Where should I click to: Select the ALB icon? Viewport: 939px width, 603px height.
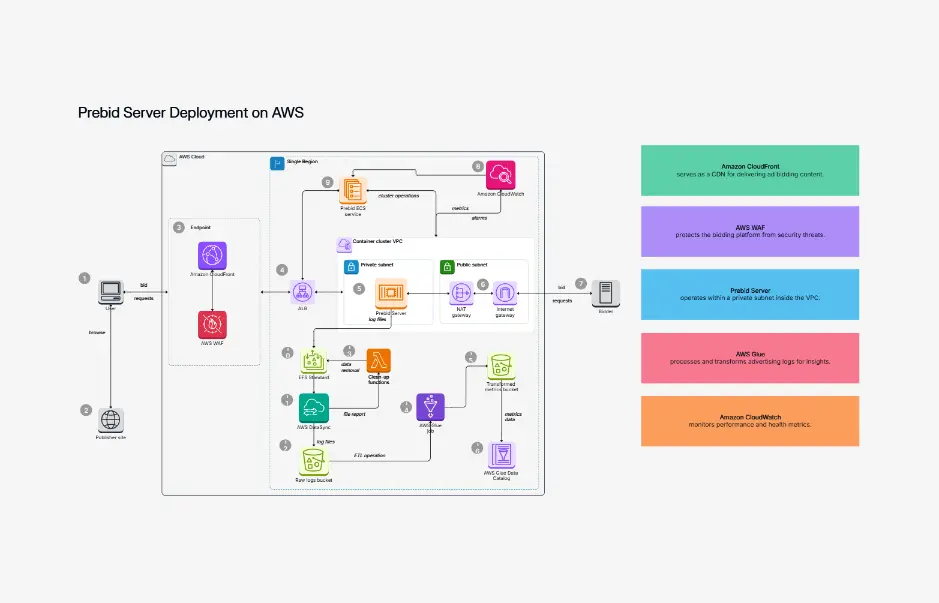pyautogui.click(x=302, y=291)
